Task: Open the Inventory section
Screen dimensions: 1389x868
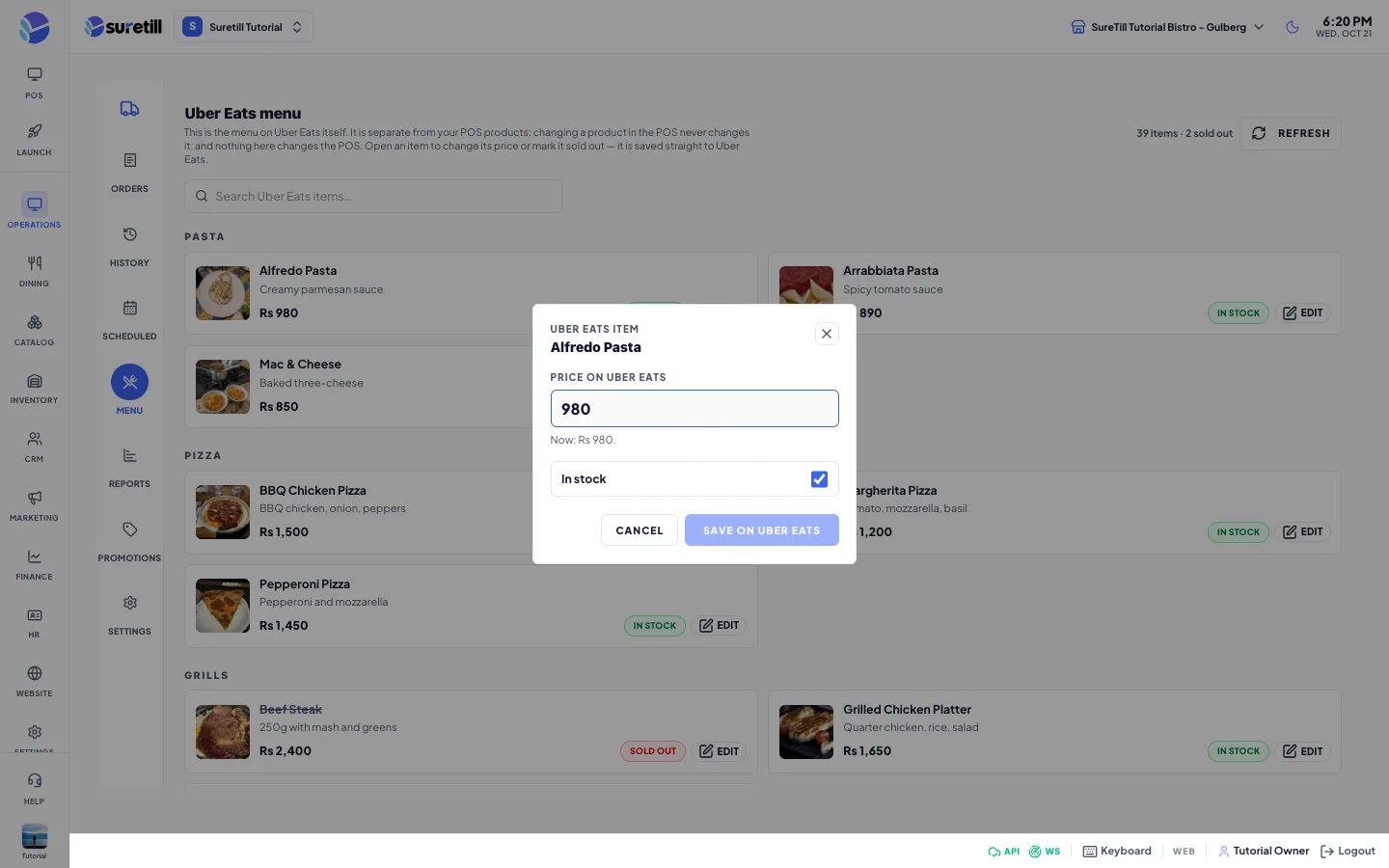Action: tap(34, 388)
